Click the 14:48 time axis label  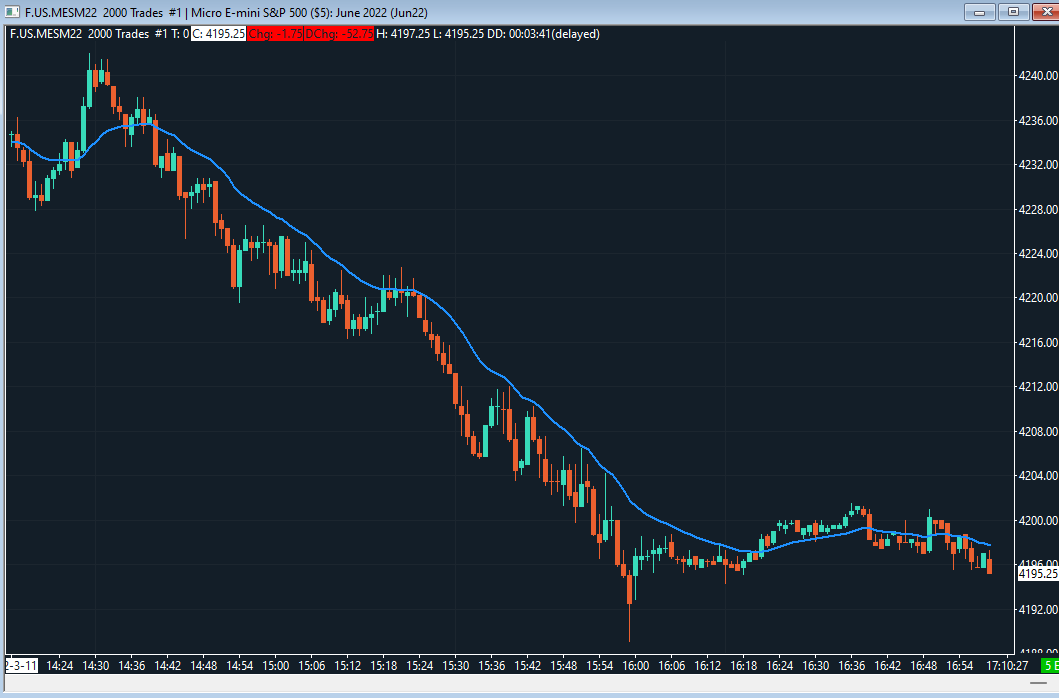203,666
